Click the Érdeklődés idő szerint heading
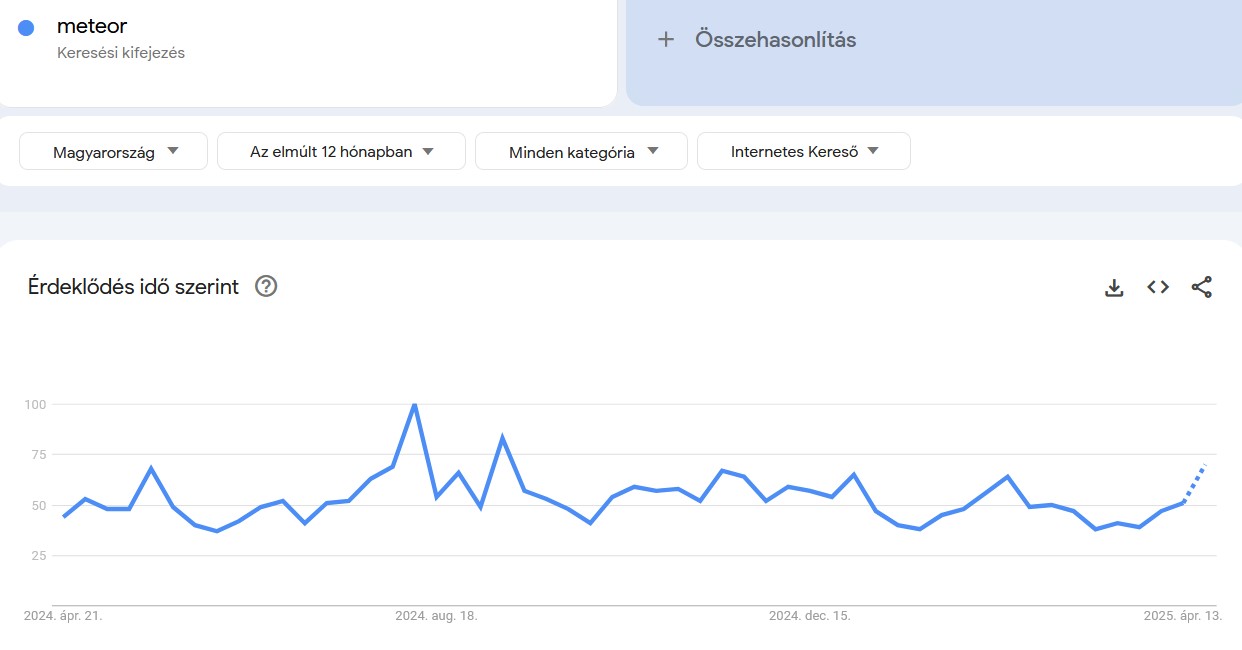Viewport: 1242px width, 650px height. [x=133, y=287]
